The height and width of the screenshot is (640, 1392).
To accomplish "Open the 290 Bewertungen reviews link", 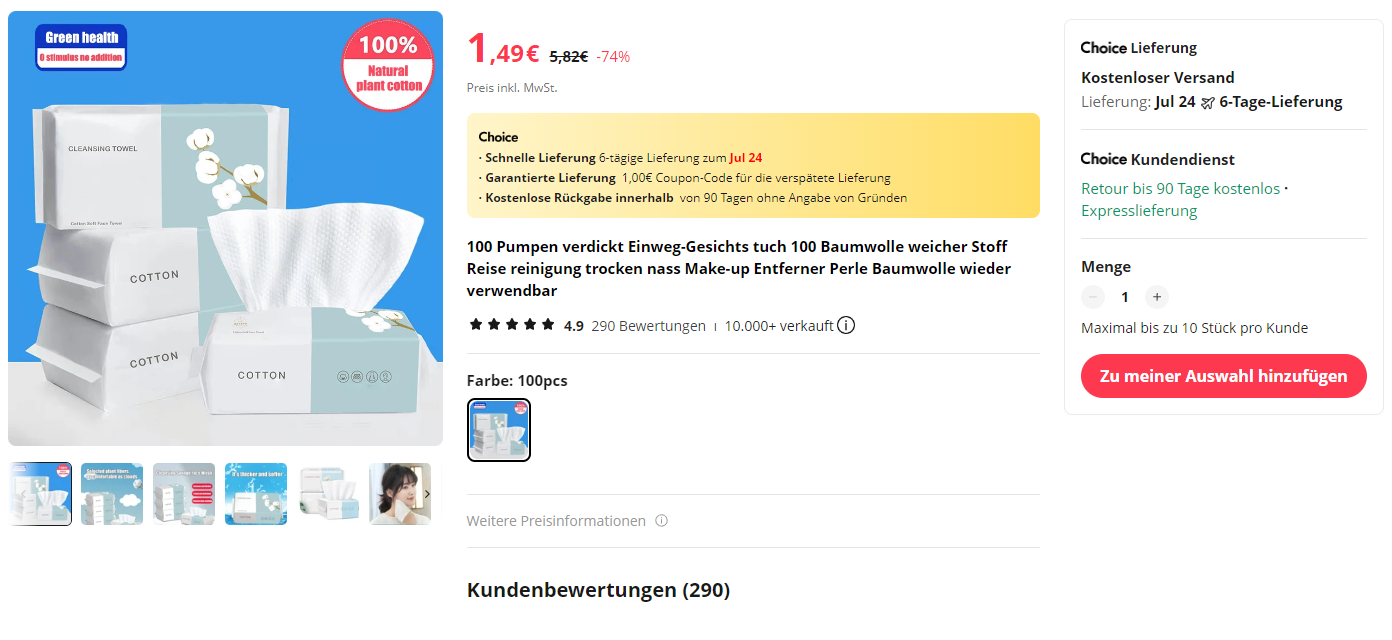I will (648, 326).
